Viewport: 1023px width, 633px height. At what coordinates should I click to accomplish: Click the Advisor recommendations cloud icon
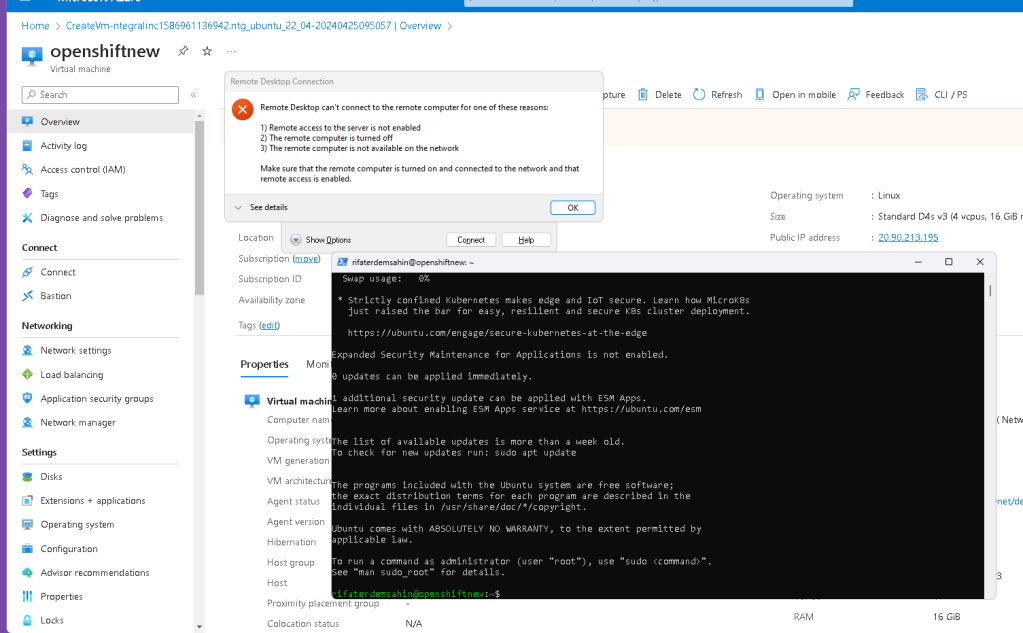(27, 572)
